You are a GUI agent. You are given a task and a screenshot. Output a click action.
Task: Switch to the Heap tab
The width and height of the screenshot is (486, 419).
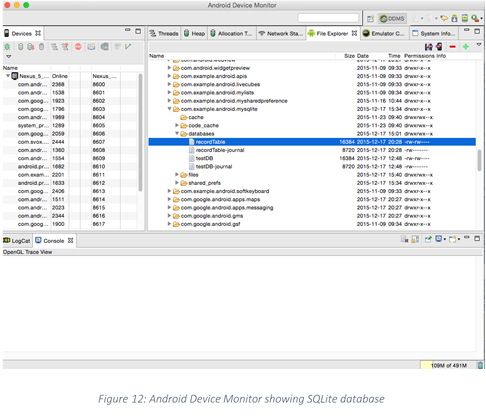click(194, 33)
